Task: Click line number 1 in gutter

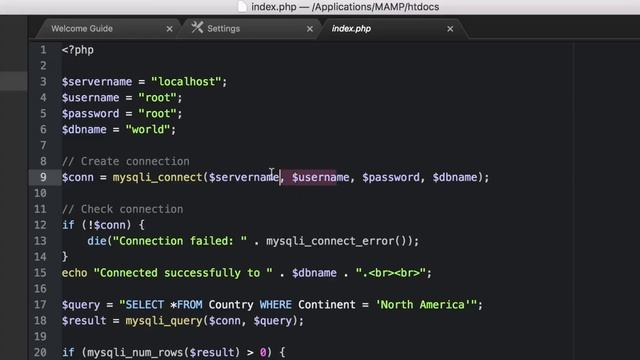Action: (x=43, y=50)
